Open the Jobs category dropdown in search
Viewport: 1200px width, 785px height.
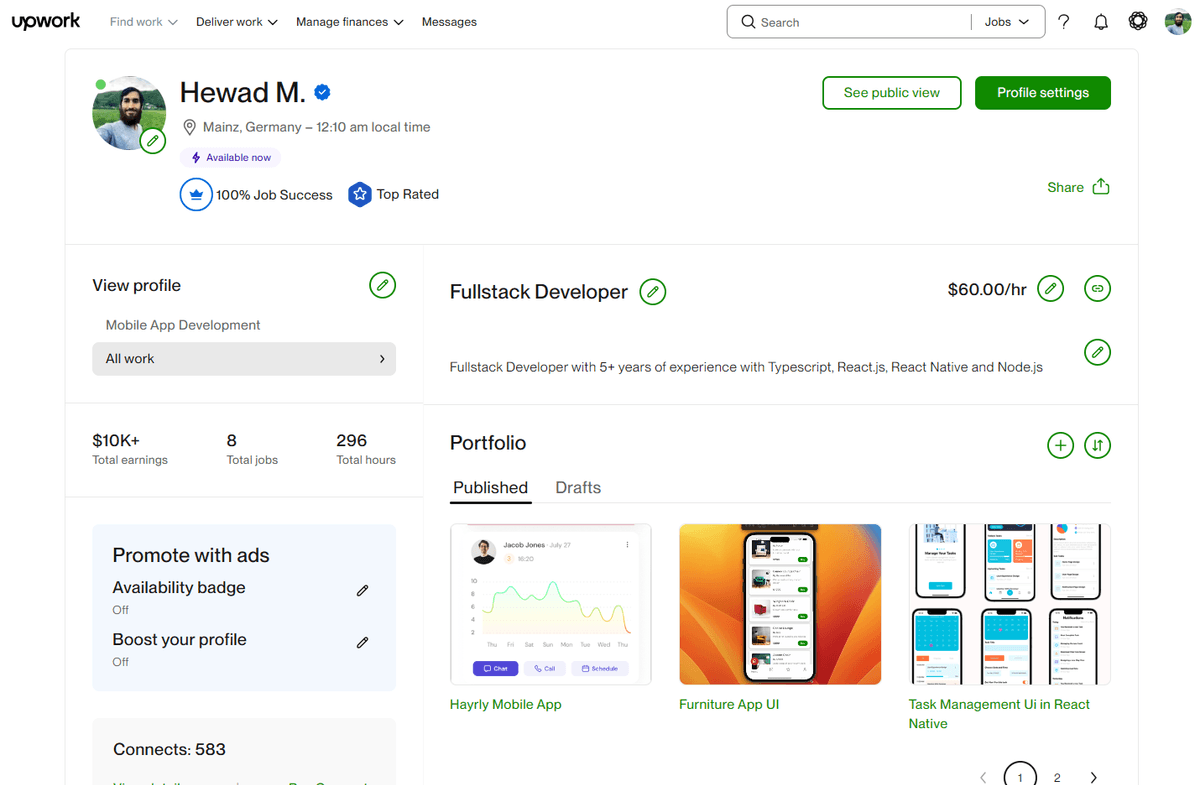click(x=1007, y=21)
